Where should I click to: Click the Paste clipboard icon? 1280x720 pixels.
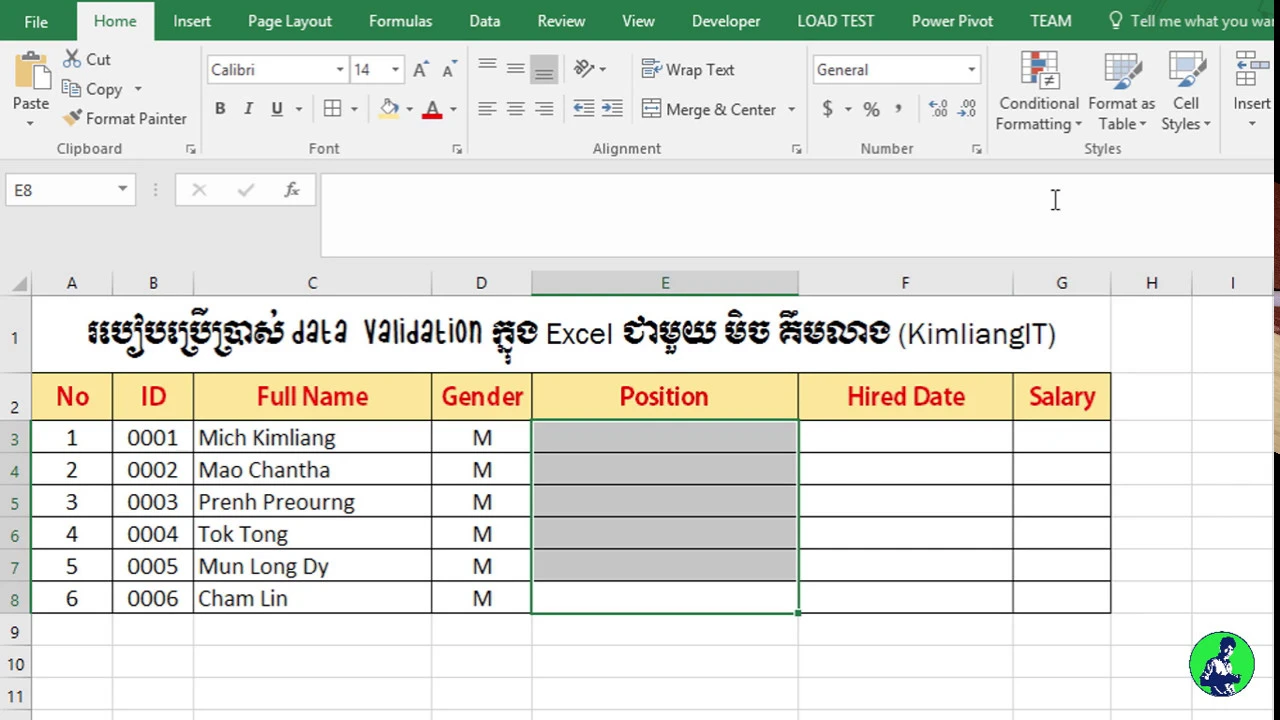[31, 72]
